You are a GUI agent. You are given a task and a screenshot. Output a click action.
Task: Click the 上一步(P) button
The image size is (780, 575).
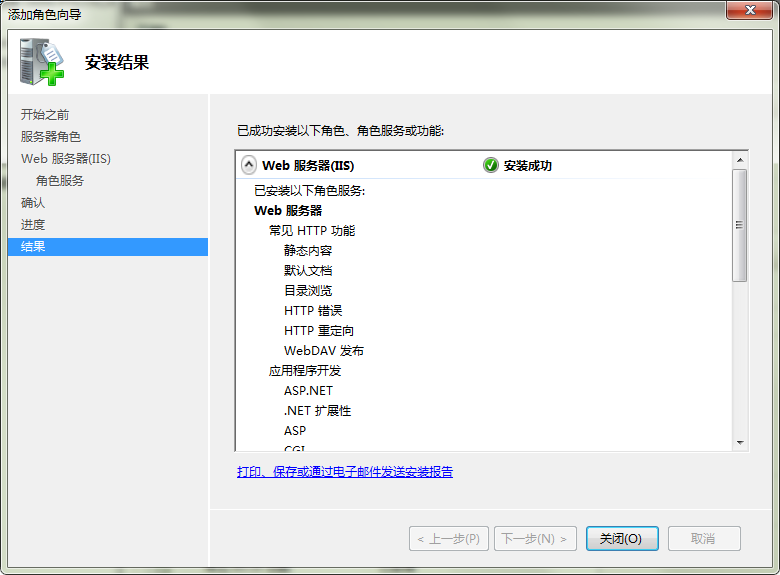coord(449,538)
